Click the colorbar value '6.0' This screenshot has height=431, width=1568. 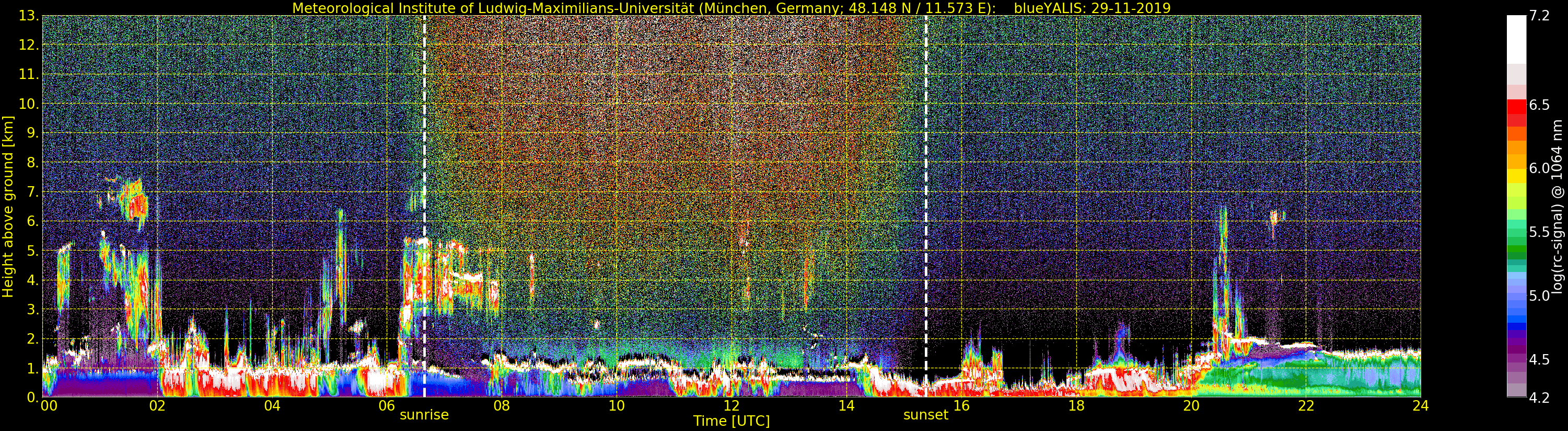point(1539,168)
